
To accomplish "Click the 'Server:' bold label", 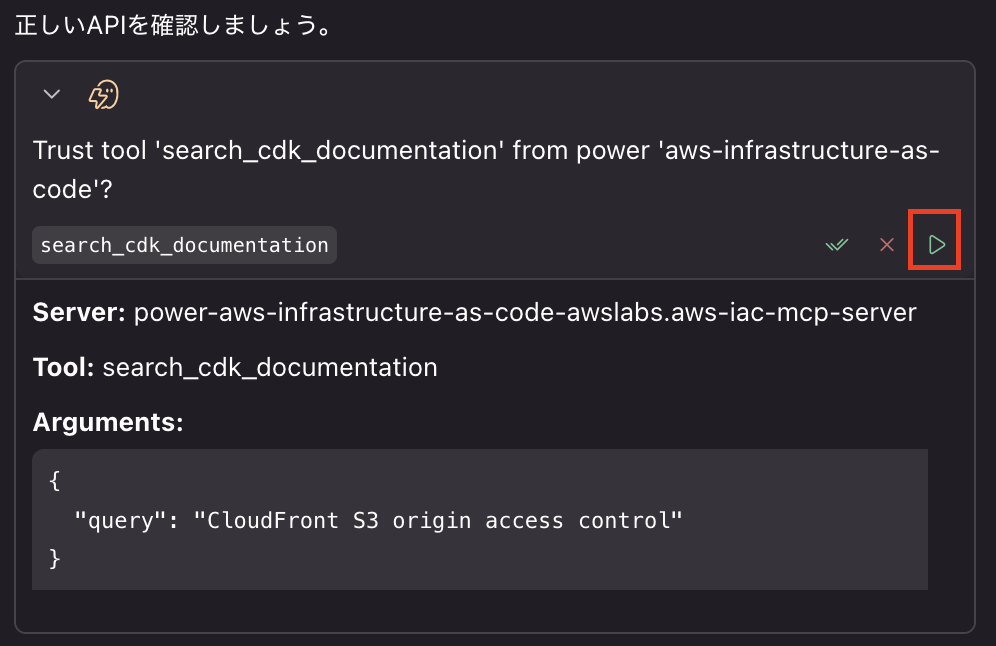I will pos(79,312).
